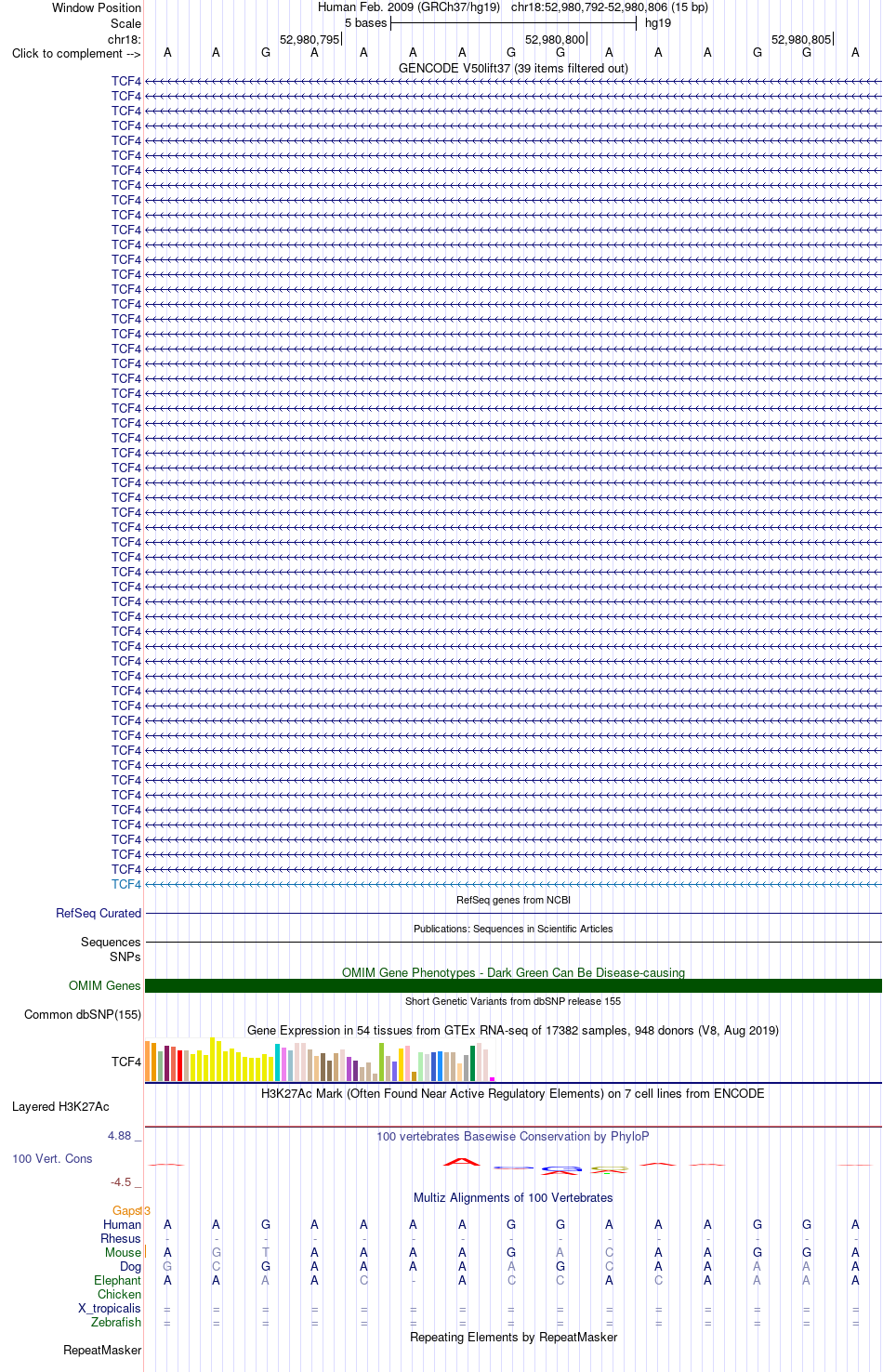Click the teal bar in GTEx chart
This screenshot has height=1372, width=883.
277,1062
